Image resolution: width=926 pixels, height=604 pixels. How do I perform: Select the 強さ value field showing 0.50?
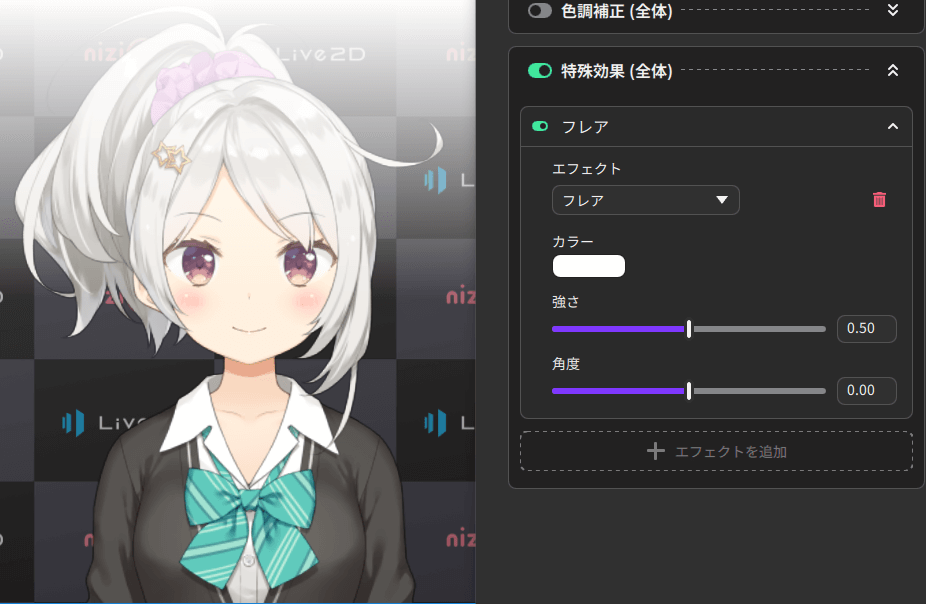point(866,329)
